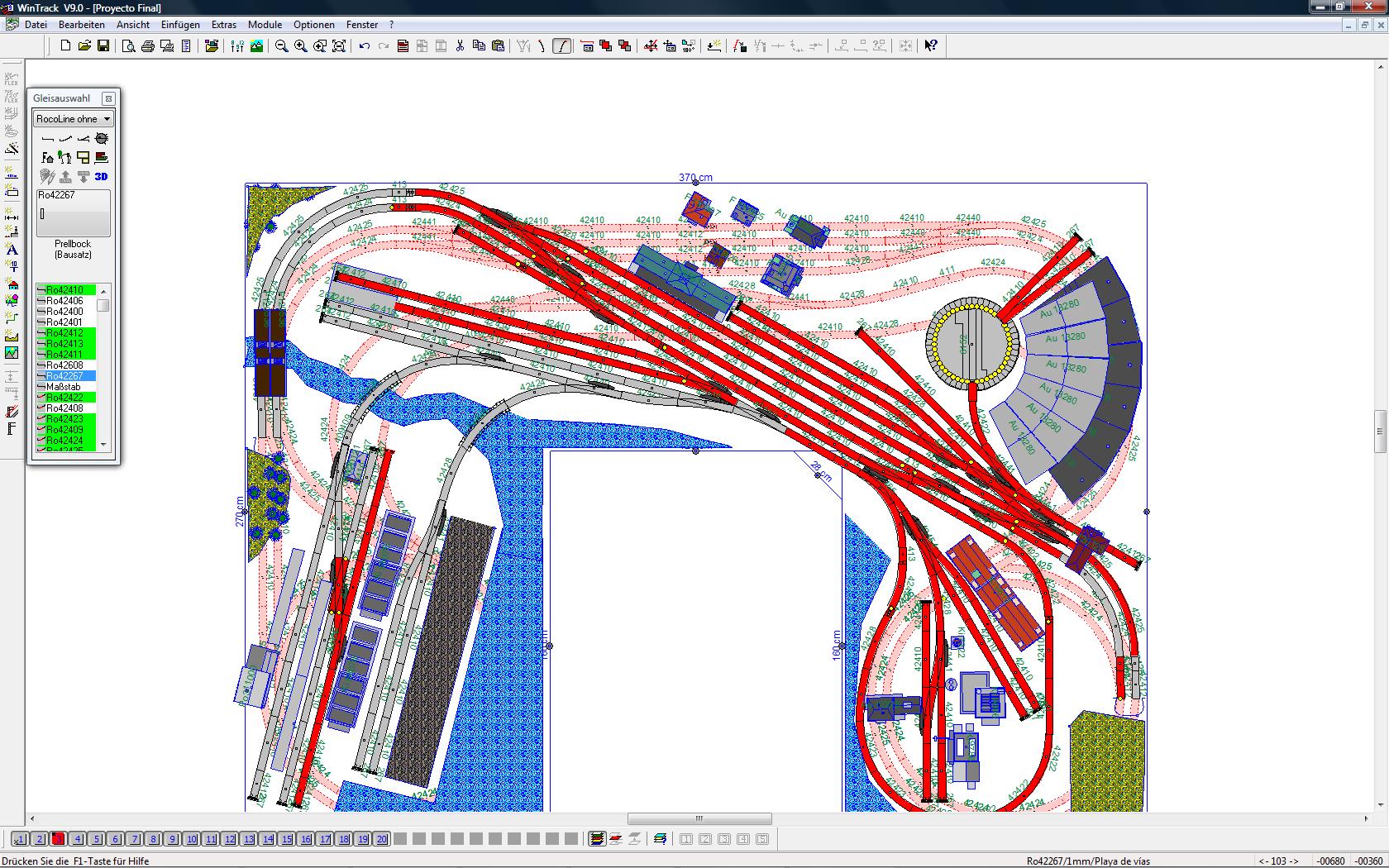The image size is (1389, 868).
Task: Open the Einfügen menu
Action: [180, 25]
